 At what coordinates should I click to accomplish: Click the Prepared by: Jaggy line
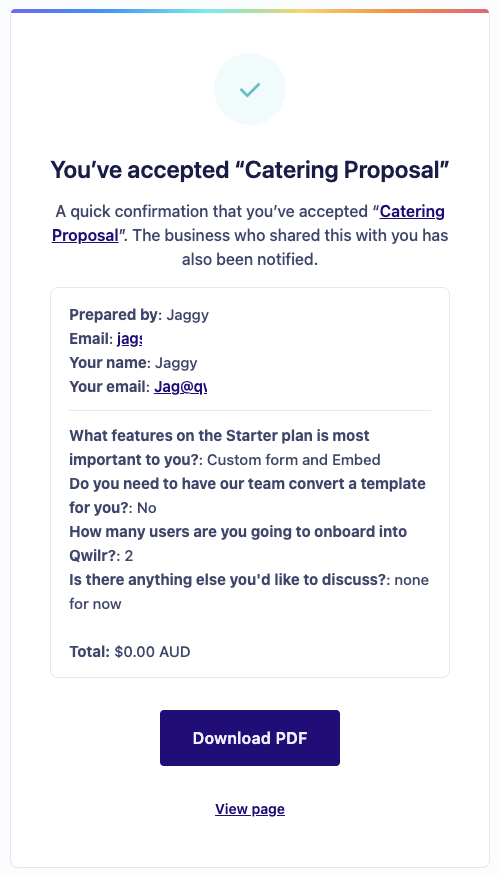[139, 315]
